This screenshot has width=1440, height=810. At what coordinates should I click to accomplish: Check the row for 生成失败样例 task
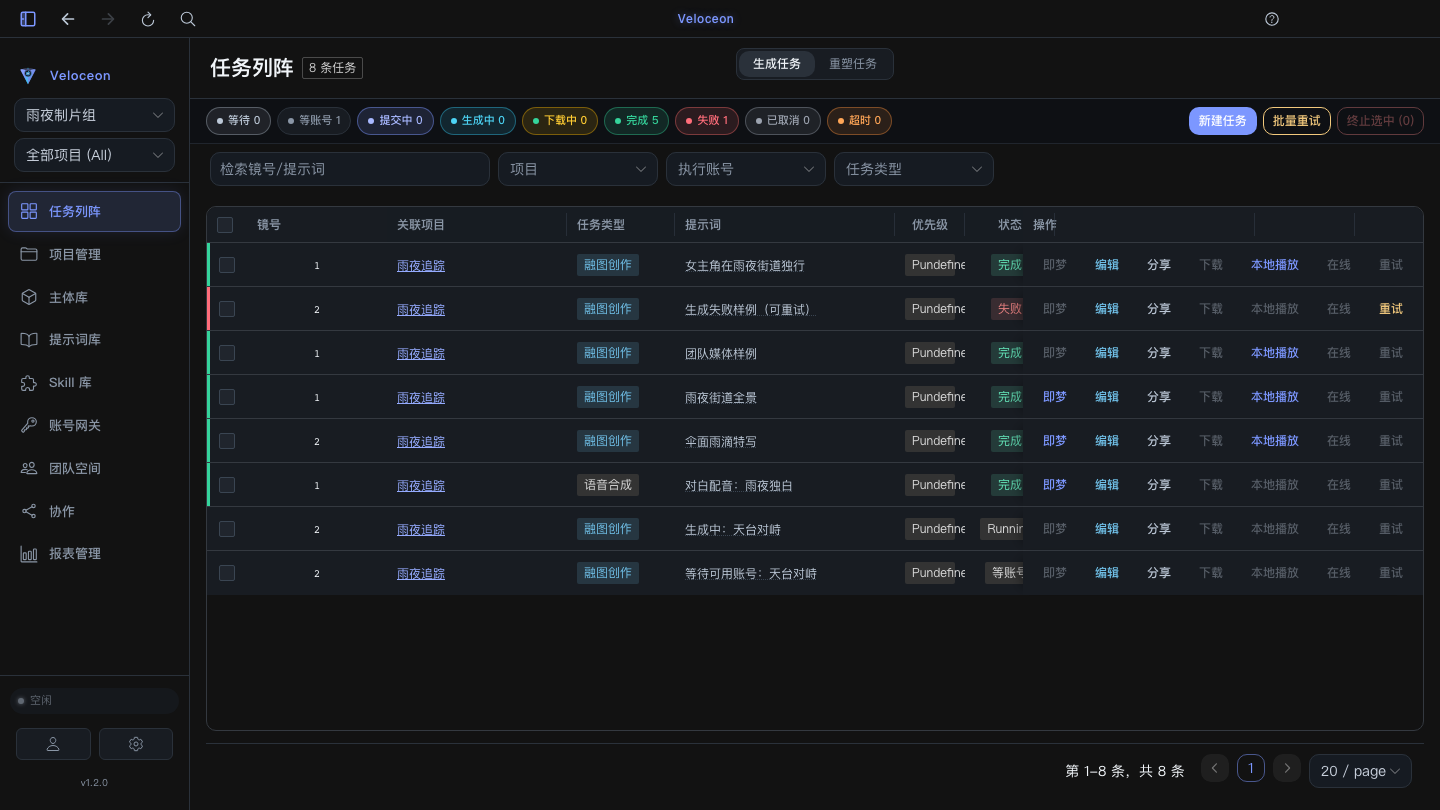(227, 309)
